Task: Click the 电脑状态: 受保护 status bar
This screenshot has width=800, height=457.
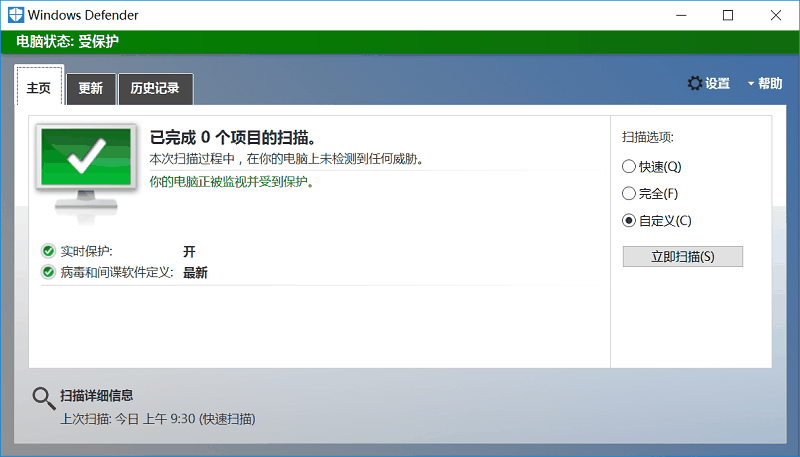Action: tap(400, 42)
